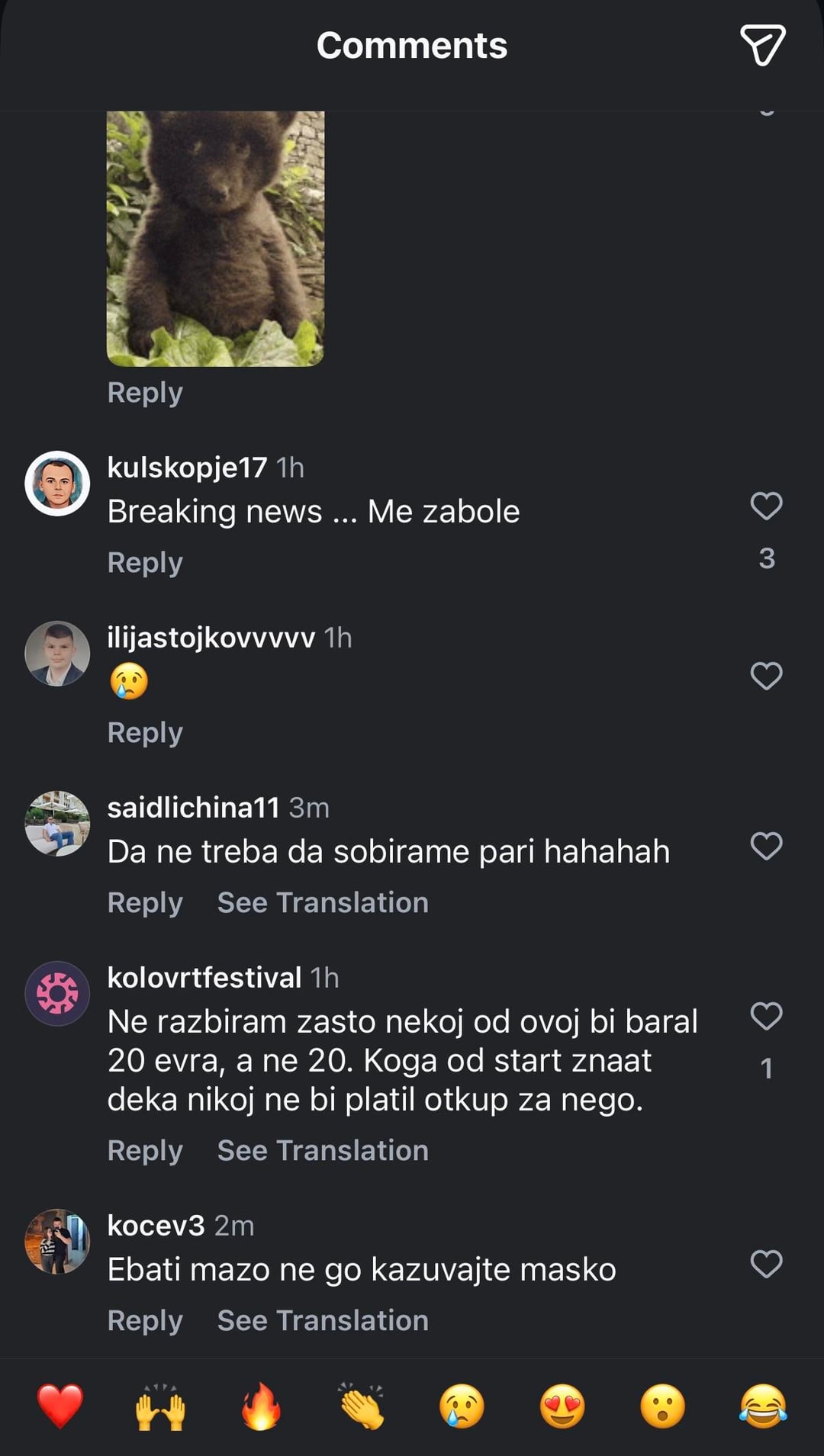Reply to kulskopje17's comment
824x1456 pixels.
click(145, 562)
